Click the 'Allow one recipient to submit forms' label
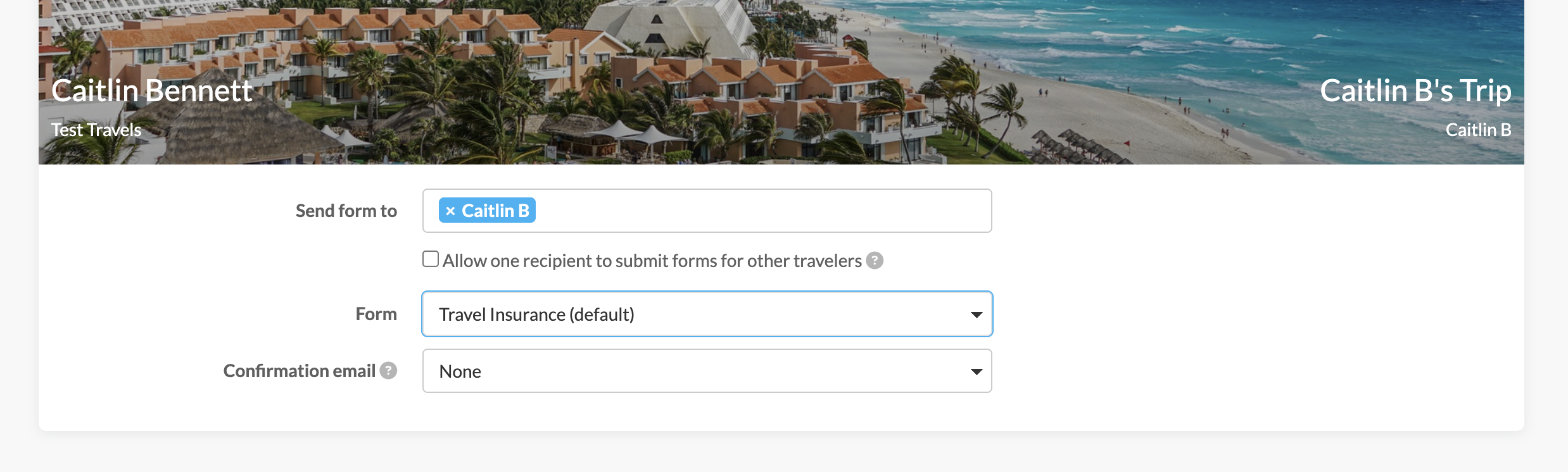The image size is (1568, 472). point(652,261)
